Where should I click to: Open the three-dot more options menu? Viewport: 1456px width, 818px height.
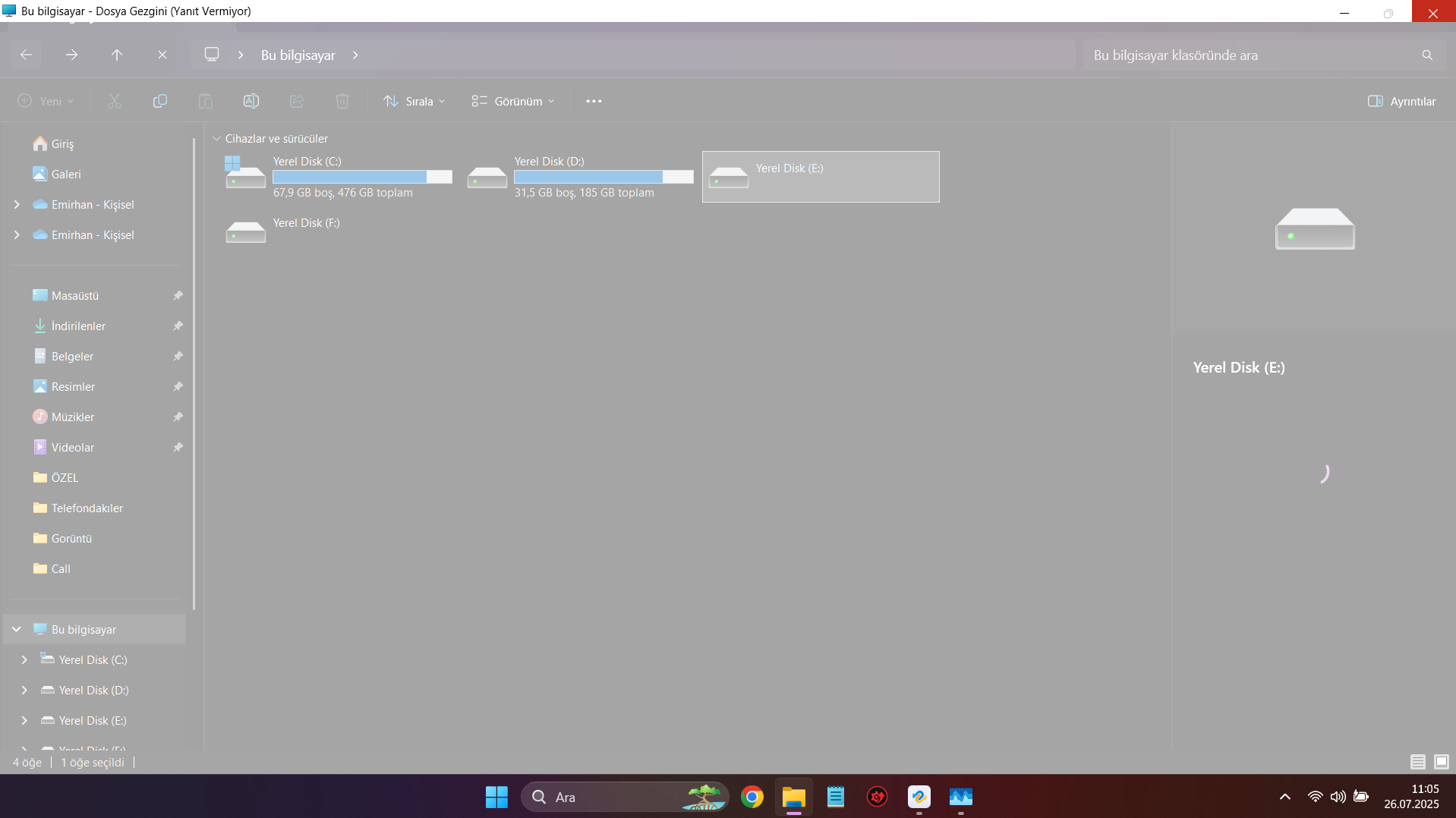click(594, 101)
